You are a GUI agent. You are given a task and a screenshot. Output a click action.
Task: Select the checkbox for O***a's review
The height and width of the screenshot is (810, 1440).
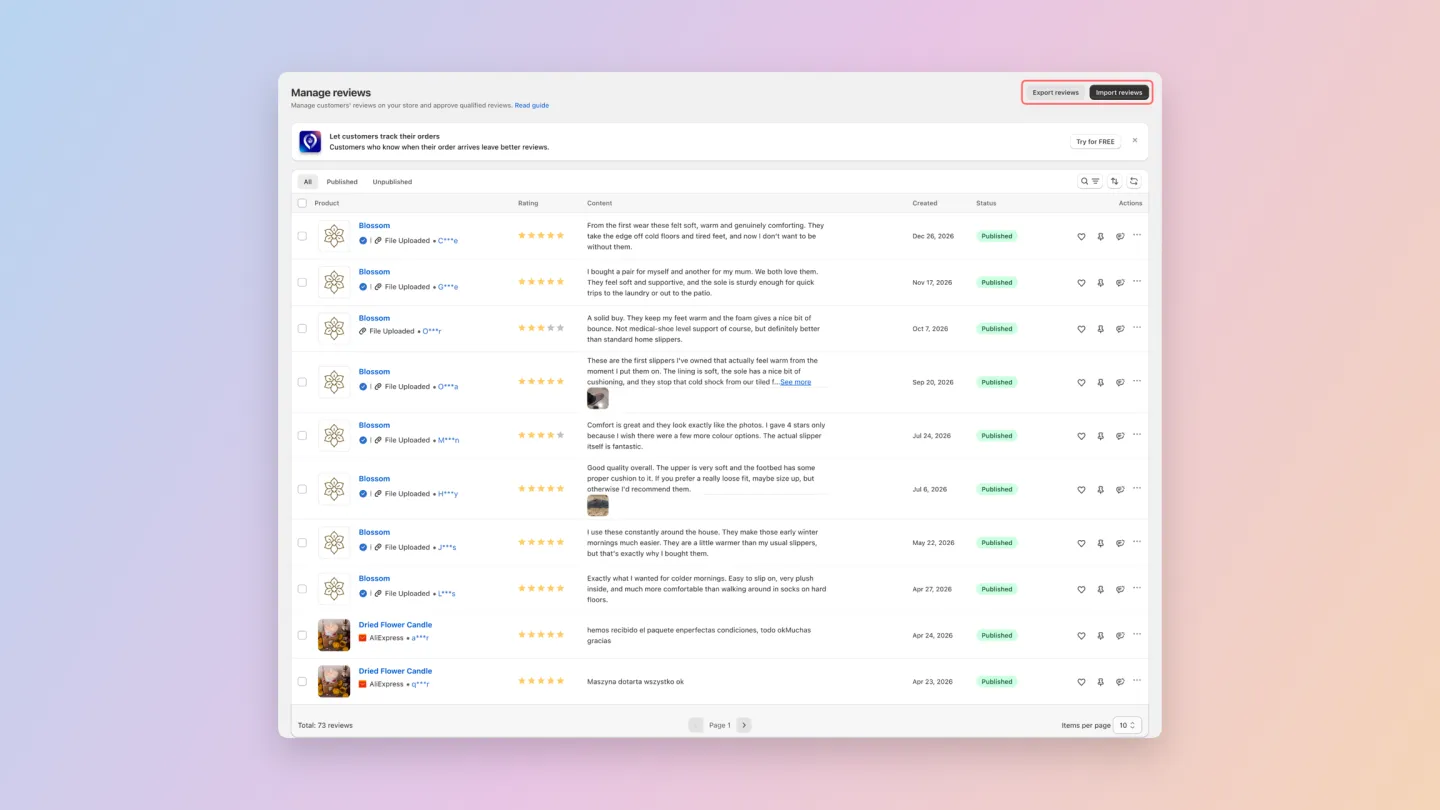302,382
